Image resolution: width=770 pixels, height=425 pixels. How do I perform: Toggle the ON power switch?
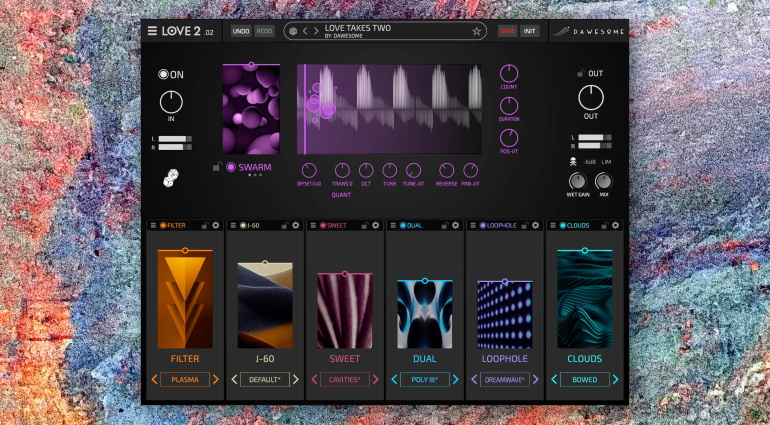tap(163, 74)
